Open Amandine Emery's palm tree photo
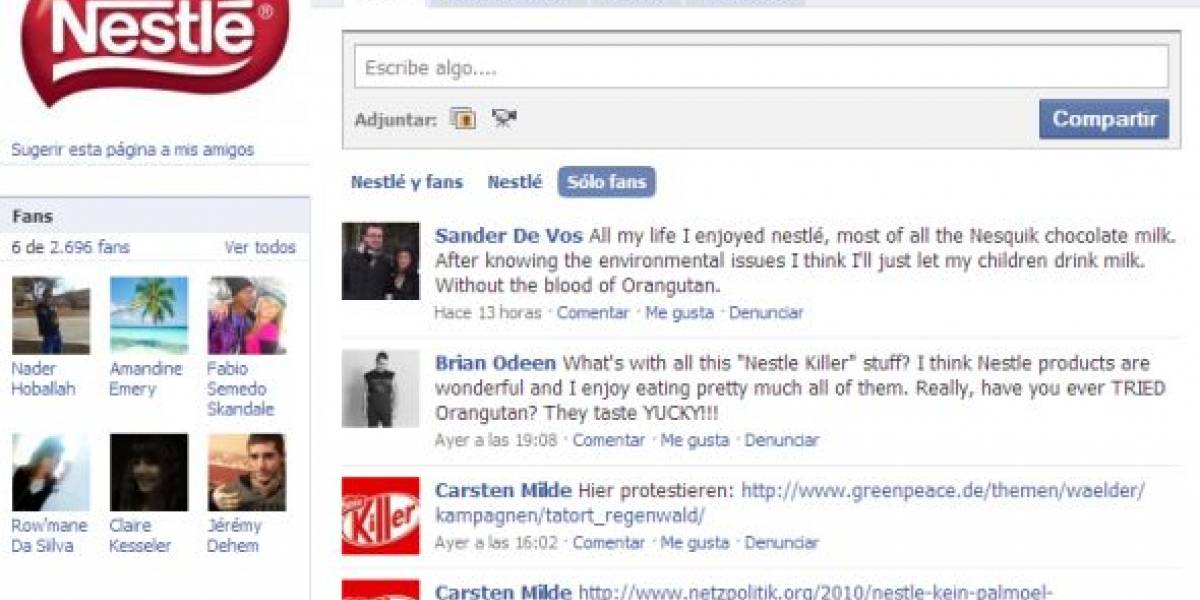Image resolution: width=1200 pixels, height=600 pixels. tap(149, 316)
